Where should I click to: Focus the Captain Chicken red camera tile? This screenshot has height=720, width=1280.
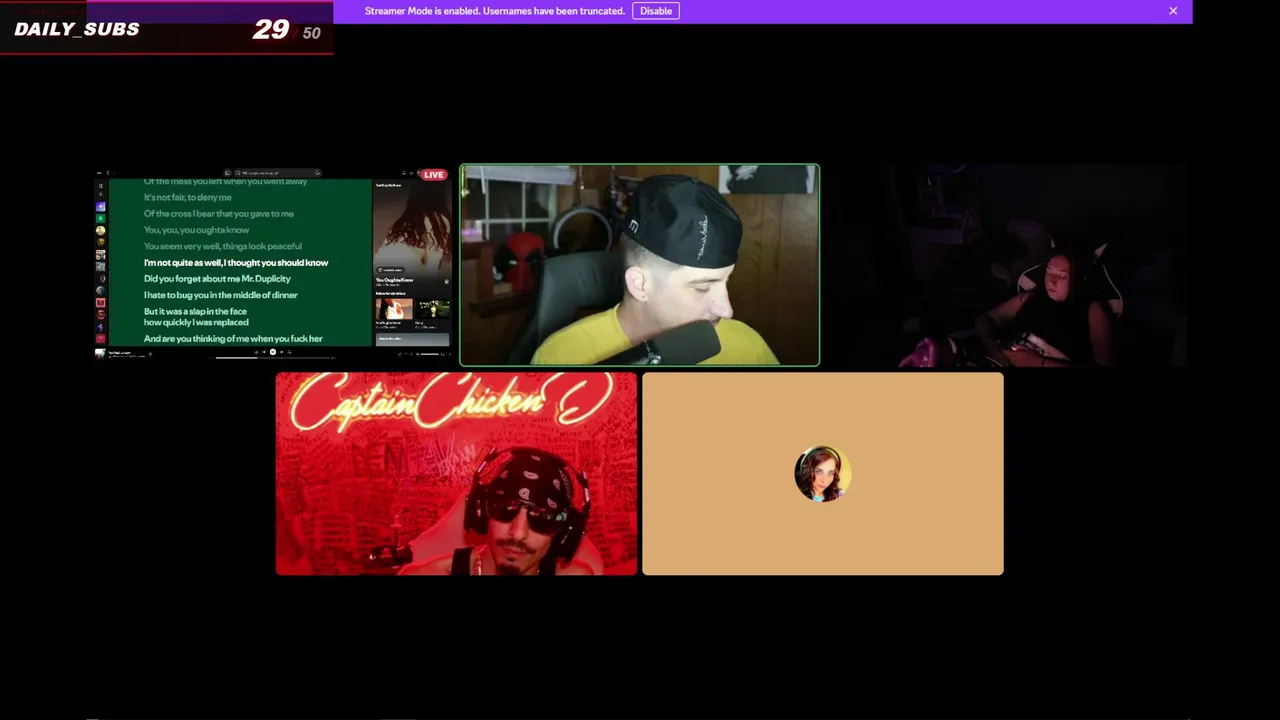pos(456,474)
